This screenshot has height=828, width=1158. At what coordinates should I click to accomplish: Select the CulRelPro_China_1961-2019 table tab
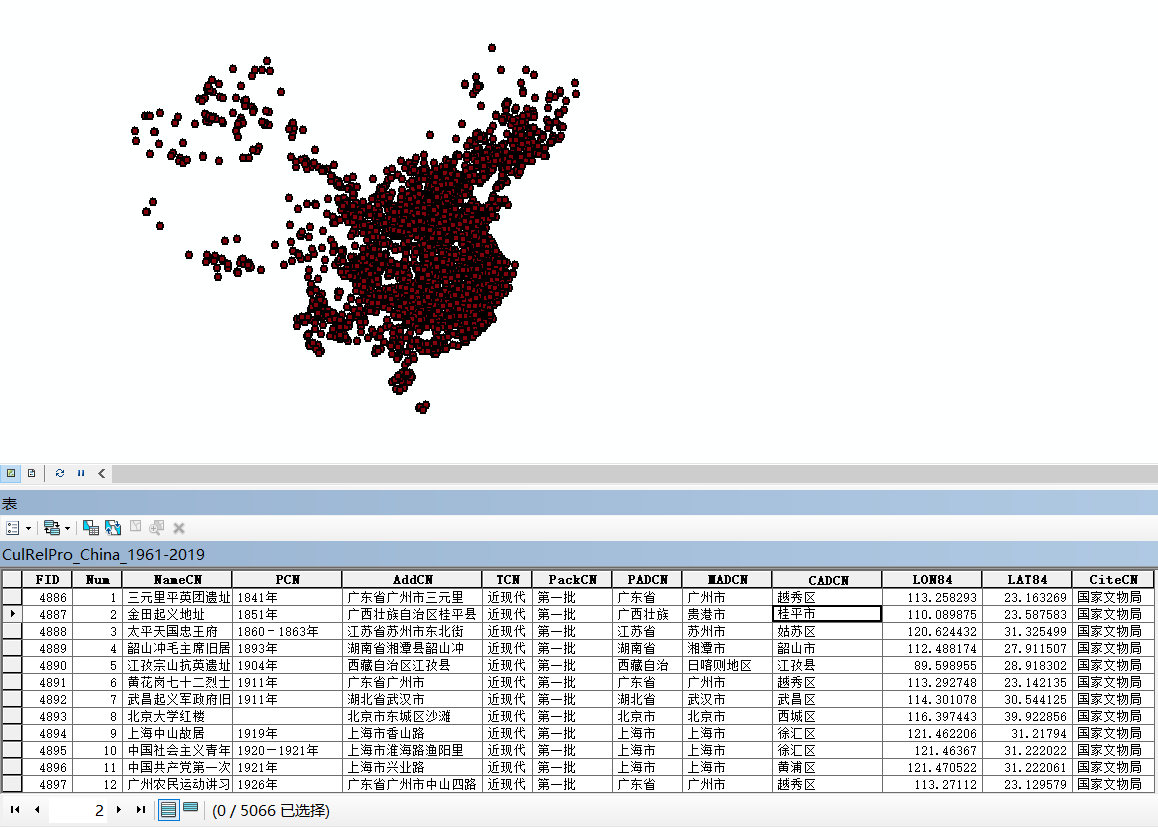(103, 555)
